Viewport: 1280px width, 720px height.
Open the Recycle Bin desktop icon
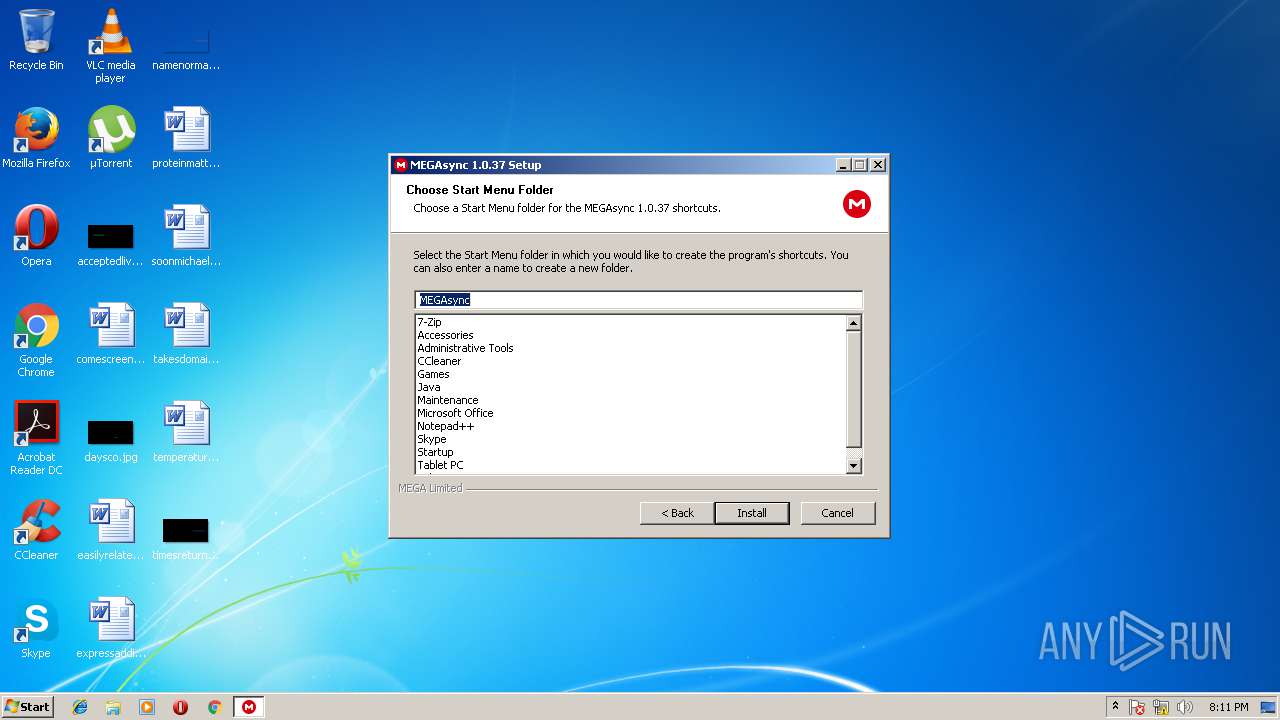coord(36,40)
